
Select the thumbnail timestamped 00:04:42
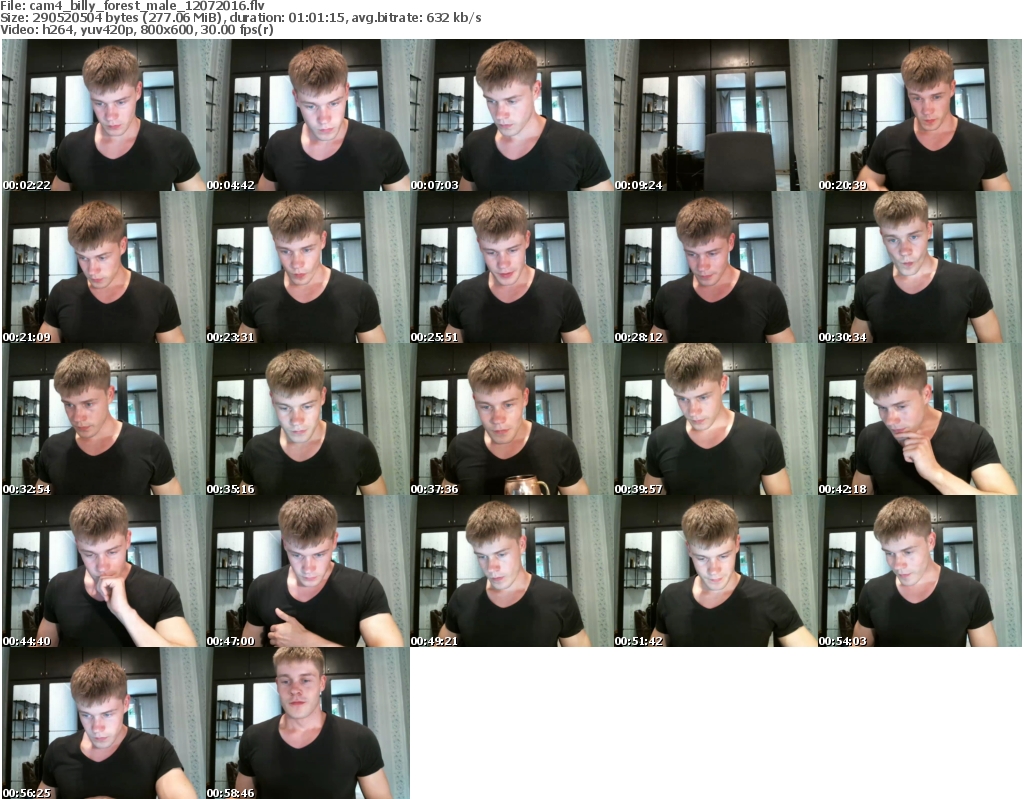pos(308,115)
